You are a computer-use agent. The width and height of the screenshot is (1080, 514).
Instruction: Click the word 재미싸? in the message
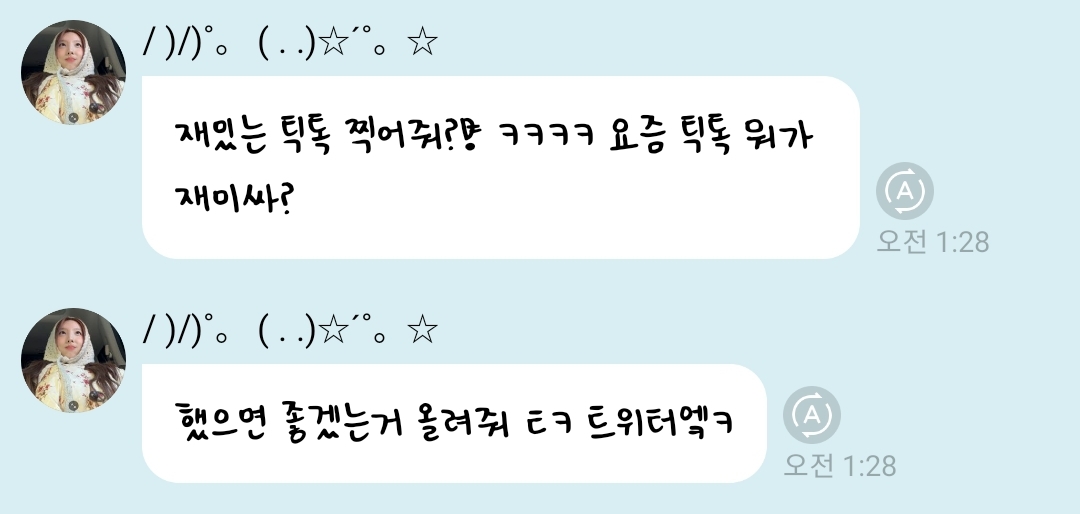[235, 197]
